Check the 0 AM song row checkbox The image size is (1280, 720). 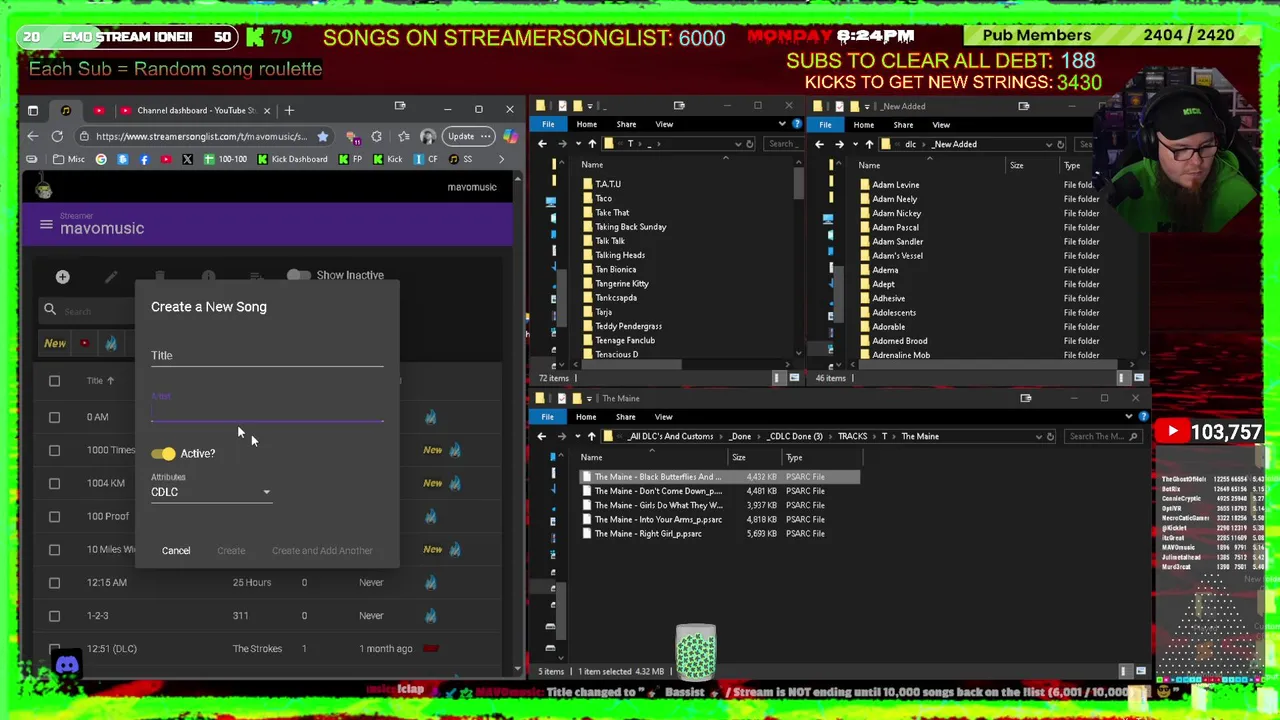coord(54,417)
